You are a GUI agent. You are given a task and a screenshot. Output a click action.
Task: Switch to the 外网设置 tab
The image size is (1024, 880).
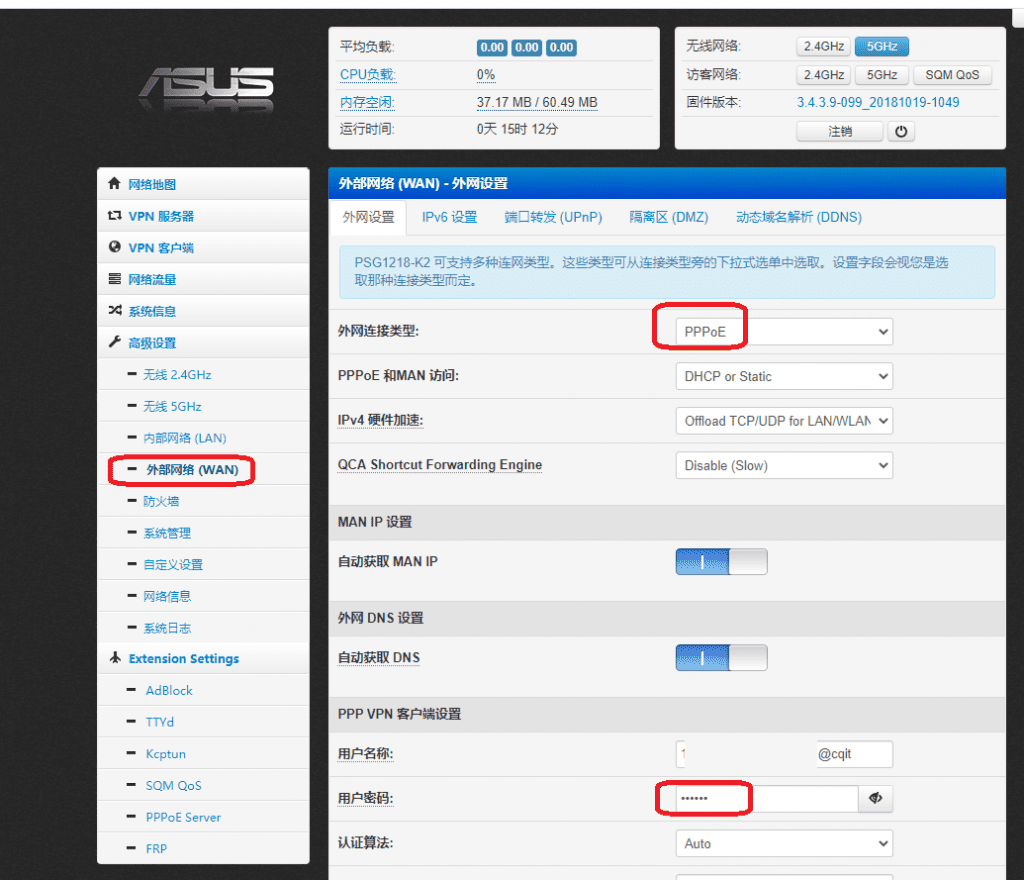[368, 217]
